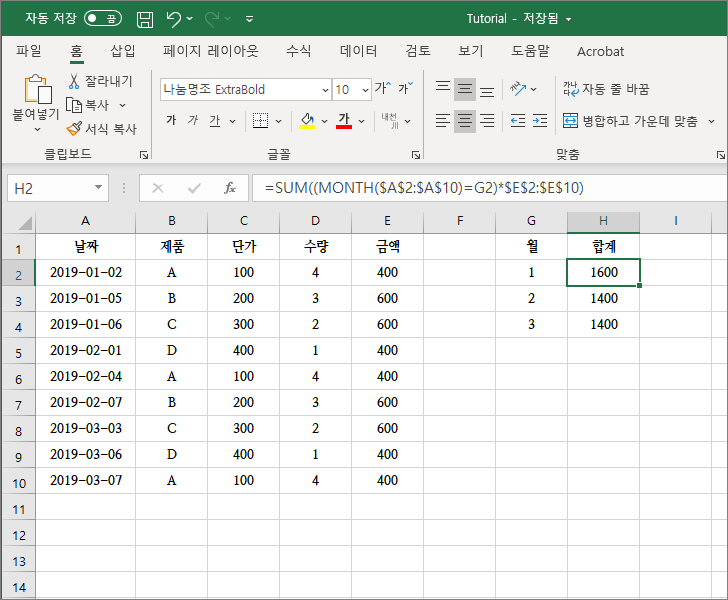Click insert function fx icon

pyautogui.click(x=230, y=188)
